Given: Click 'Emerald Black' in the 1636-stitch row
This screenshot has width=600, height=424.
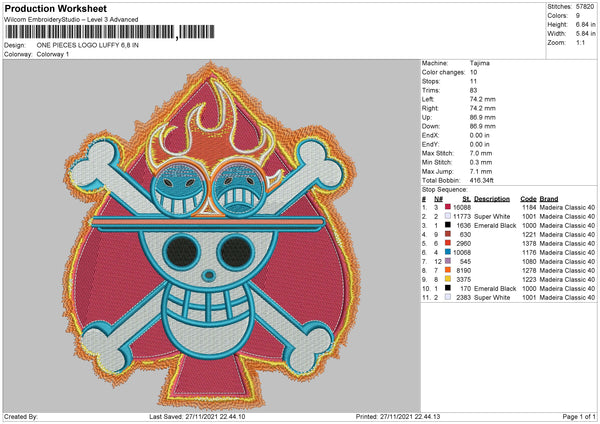Looking at the screenshot, I should pyautogui.click(x=495, y=225).
